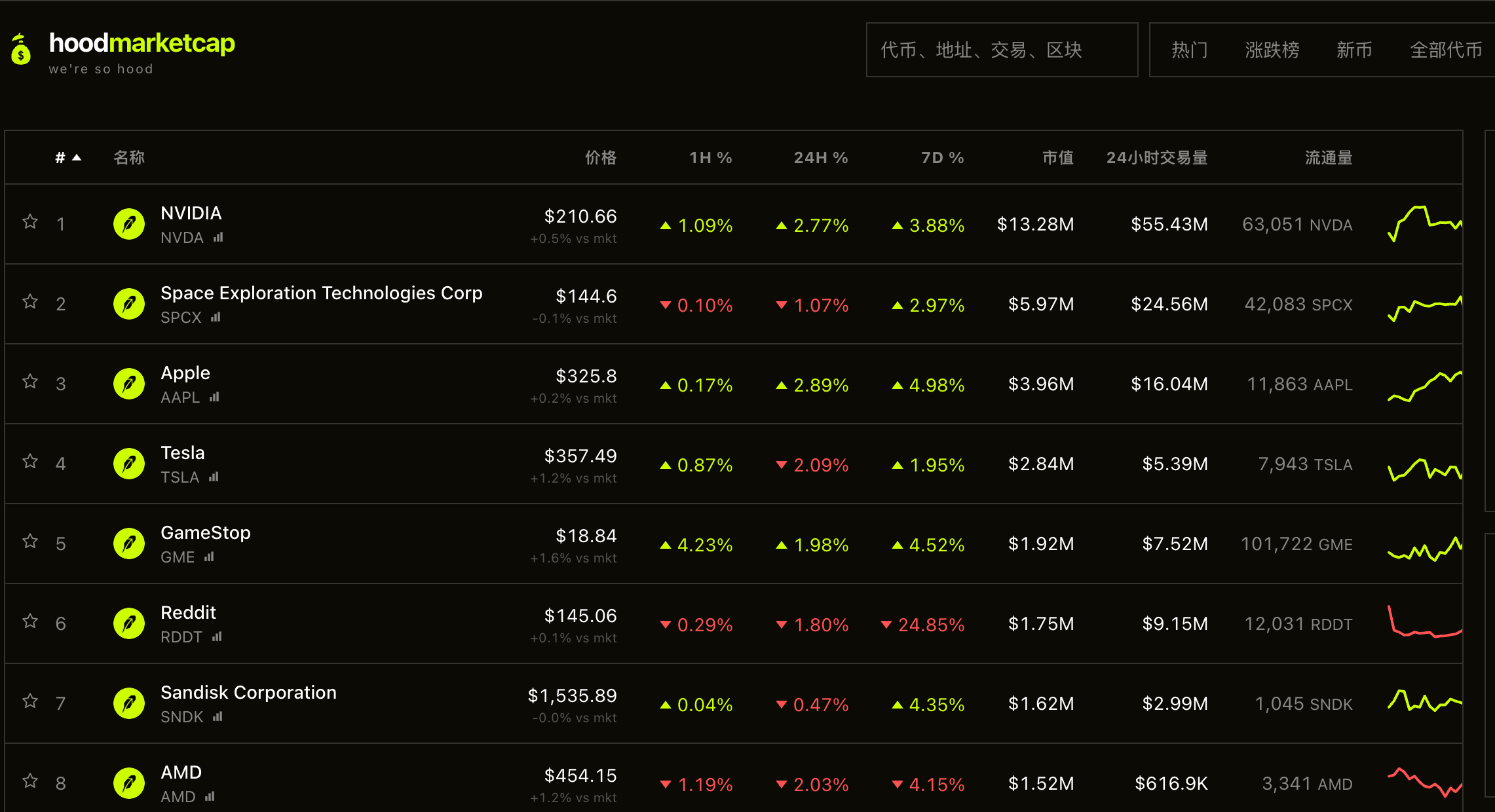Click the Reddit token feather icon
The height and width of the screenshot is (812, 1495).
129,624
